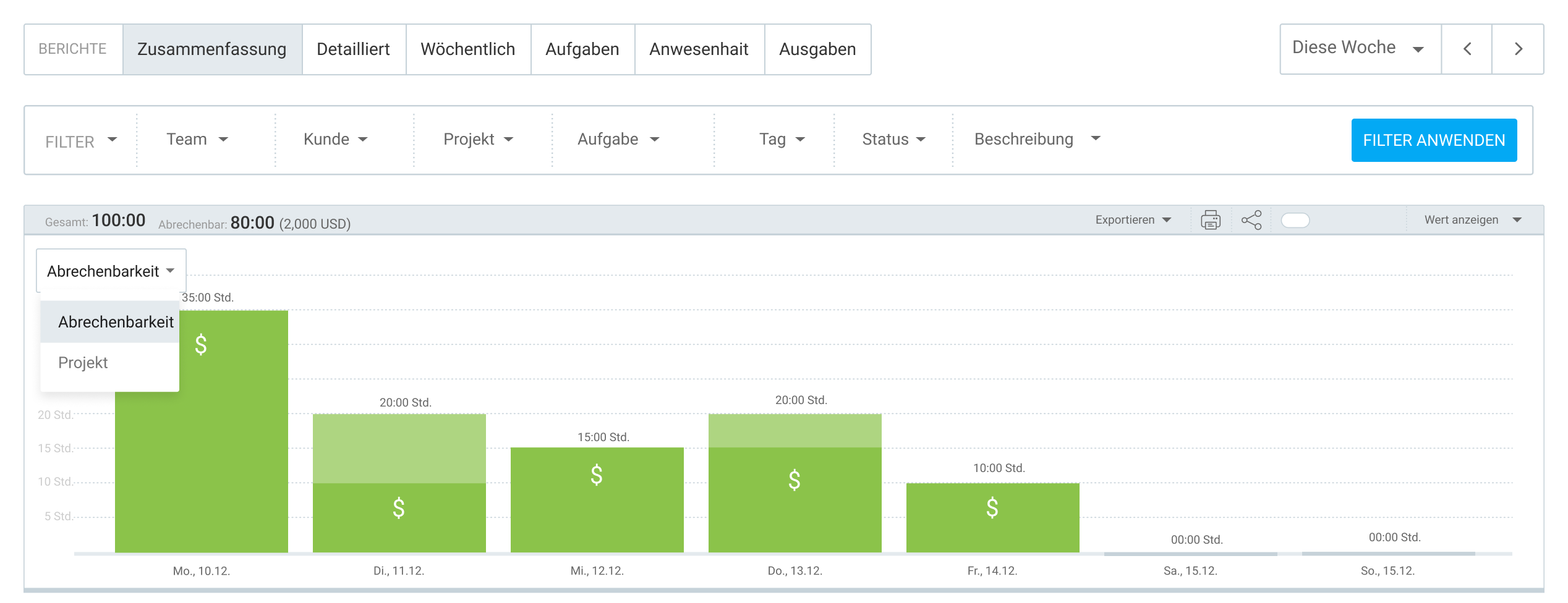1568x603 pixels.
Task: Open the Kunde filter dropdown
Action: tap(334, 139)
